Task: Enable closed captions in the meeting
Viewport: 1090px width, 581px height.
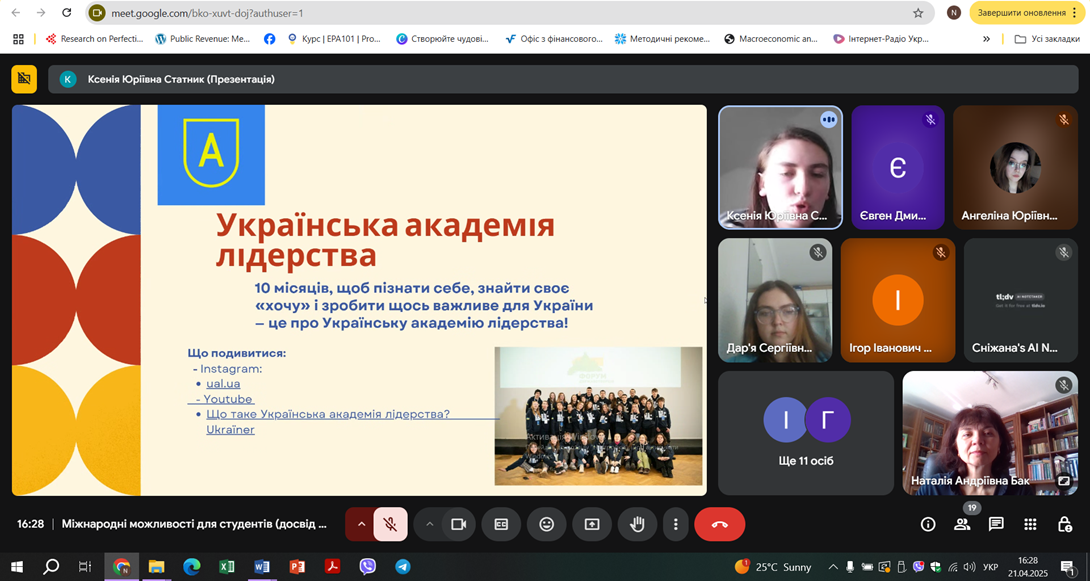Action: pos(501,524)
